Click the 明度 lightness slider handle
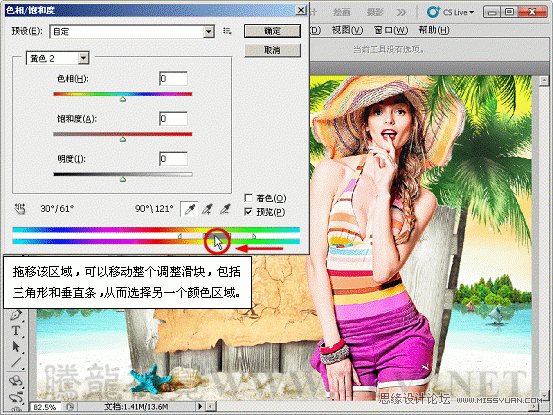Viewport: 553px width, 415px height. (123, 179)
